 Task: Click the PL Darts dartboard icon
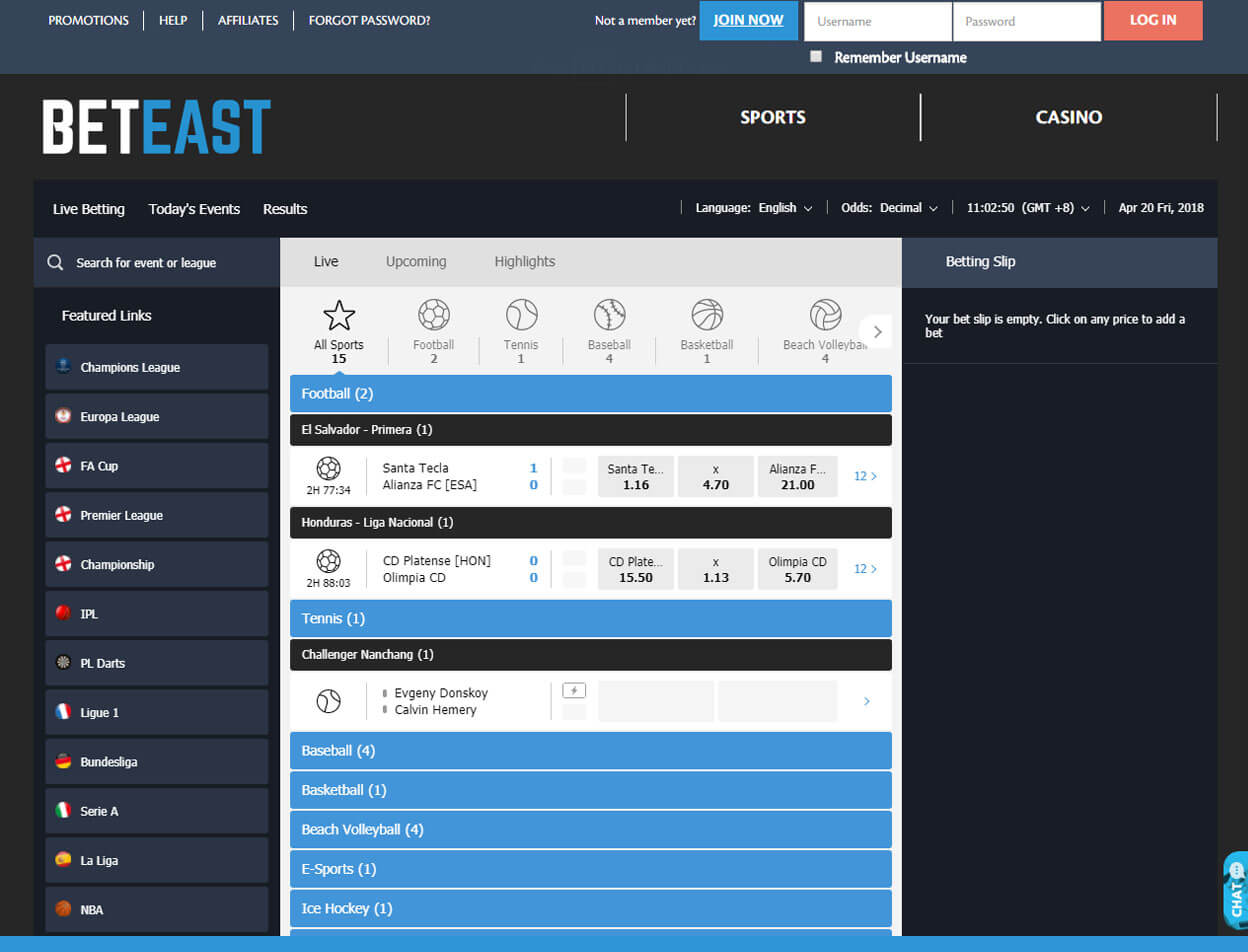tap(63, 662)
